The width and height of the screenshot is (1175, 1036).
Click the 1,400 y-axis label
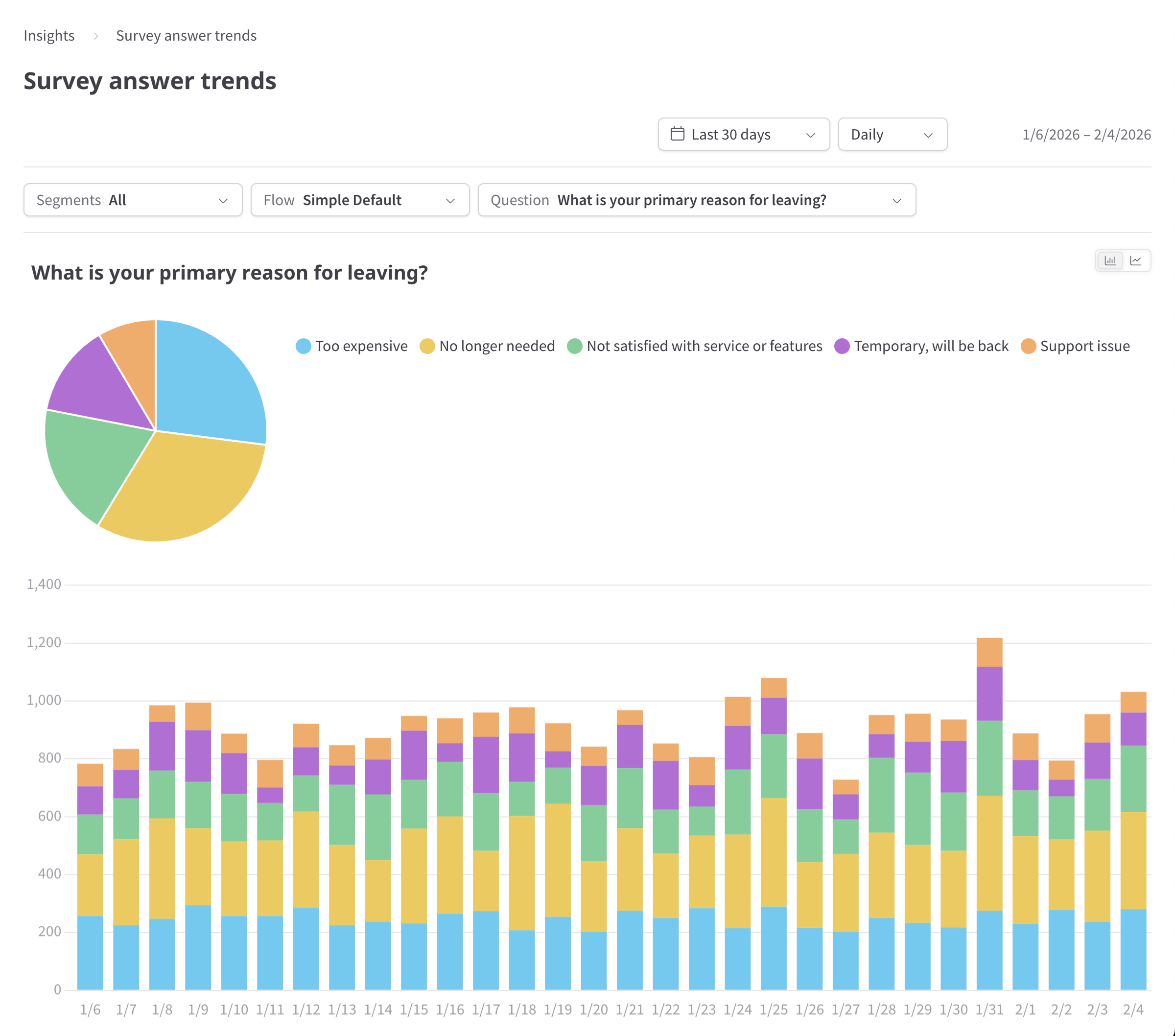(44, 584)
